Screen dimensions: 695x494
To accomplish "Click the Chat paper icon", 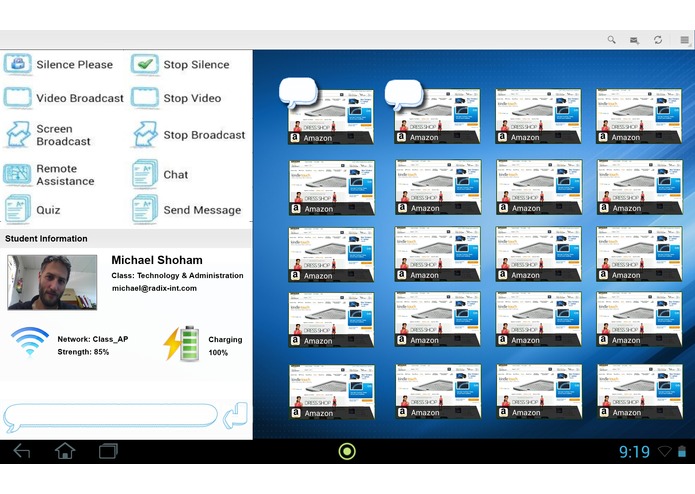I will 145,173.
